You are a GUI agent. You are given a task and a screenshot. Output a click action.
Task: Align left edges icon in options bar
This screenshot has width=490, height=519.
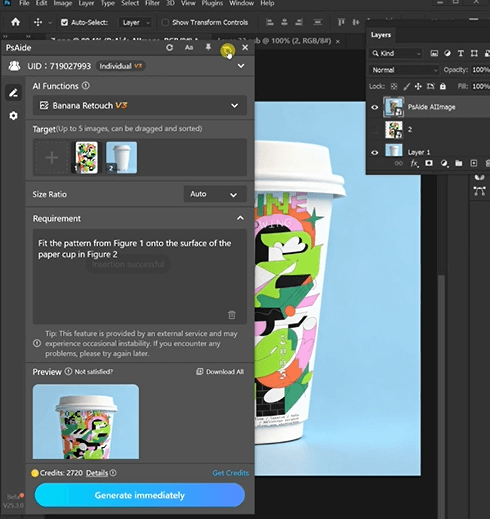click(270, 22)
